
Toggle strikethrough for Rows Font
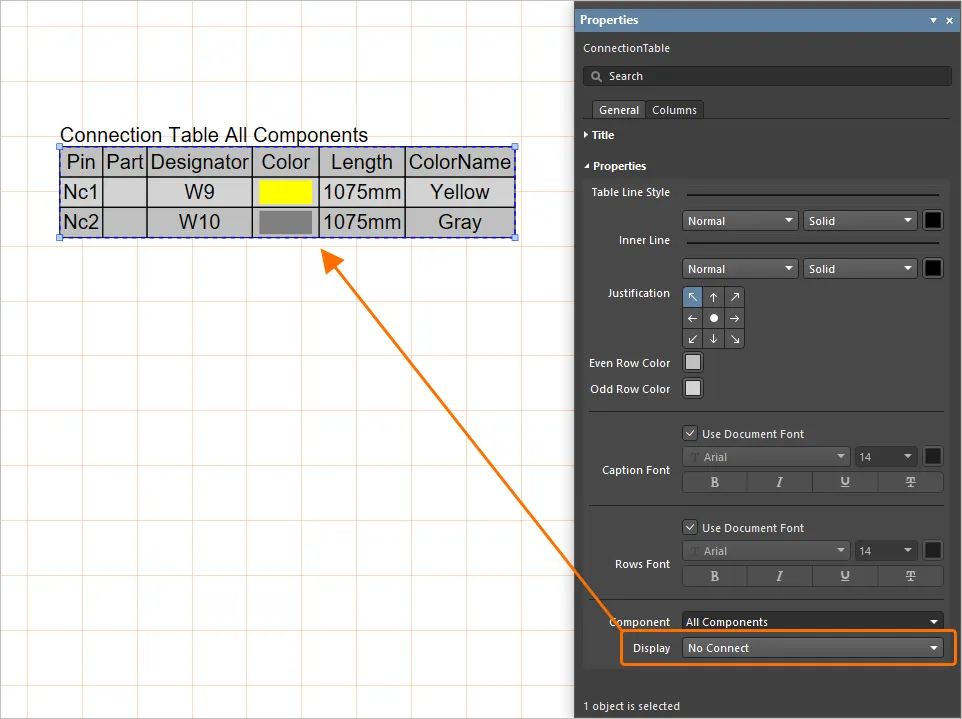coord(910,576)
